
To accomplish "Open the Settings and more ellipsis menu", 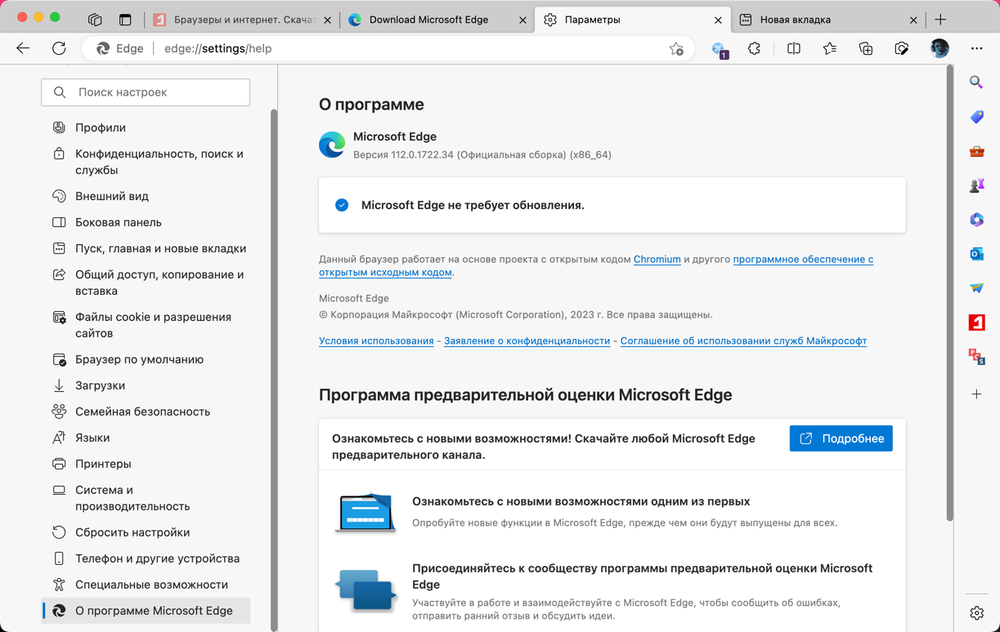I will click(x=977, y=48).
